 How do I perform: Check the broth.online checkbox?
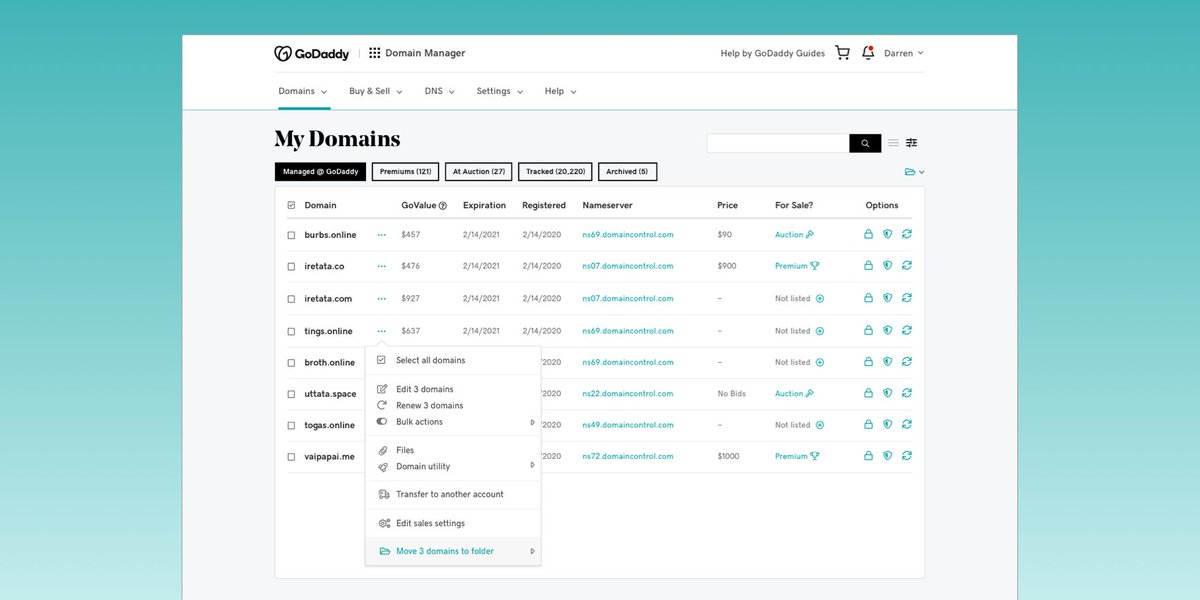coord(291,363)
